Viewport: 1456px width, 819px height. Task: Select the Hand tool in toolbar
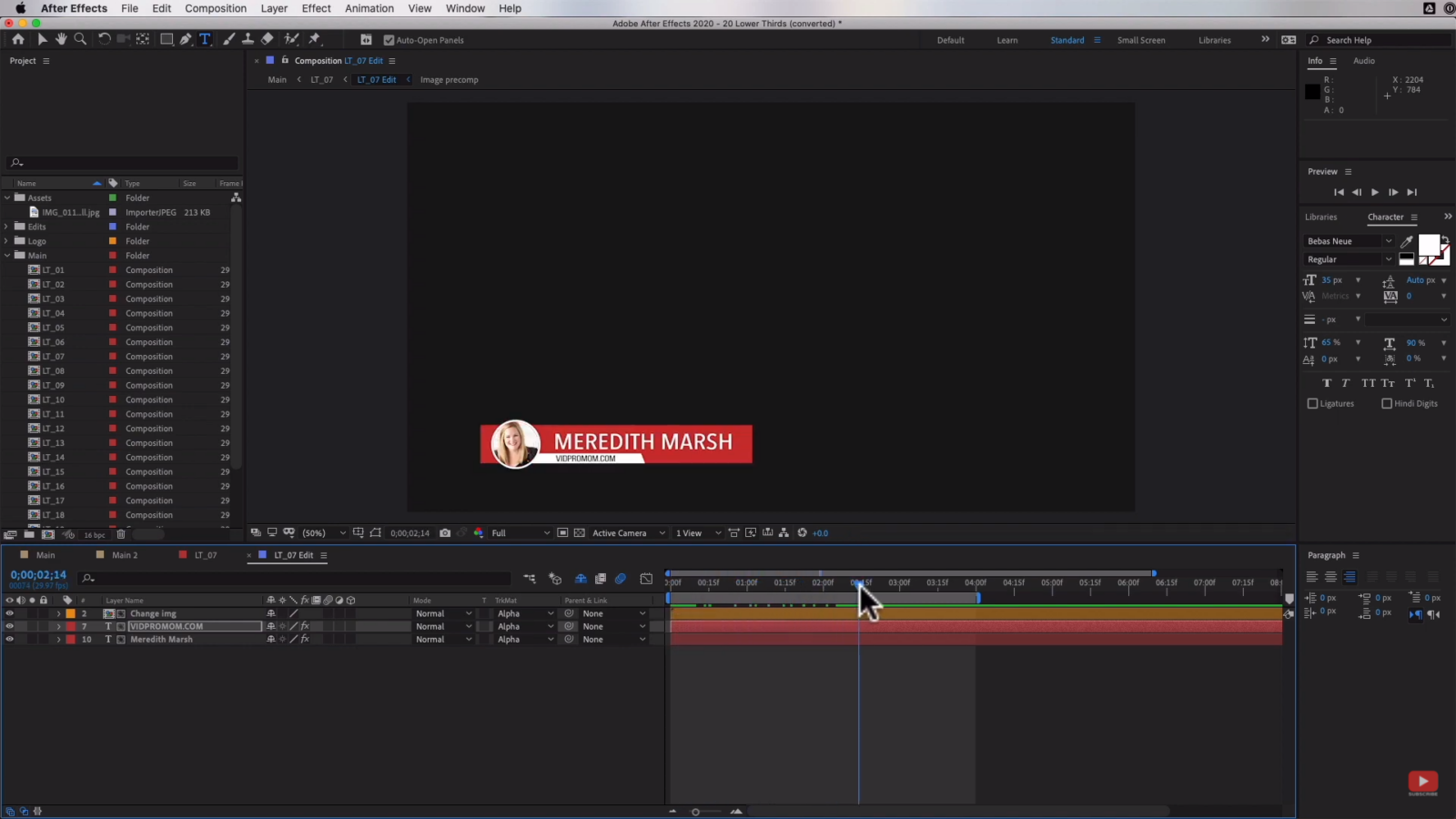click(61, 38)
